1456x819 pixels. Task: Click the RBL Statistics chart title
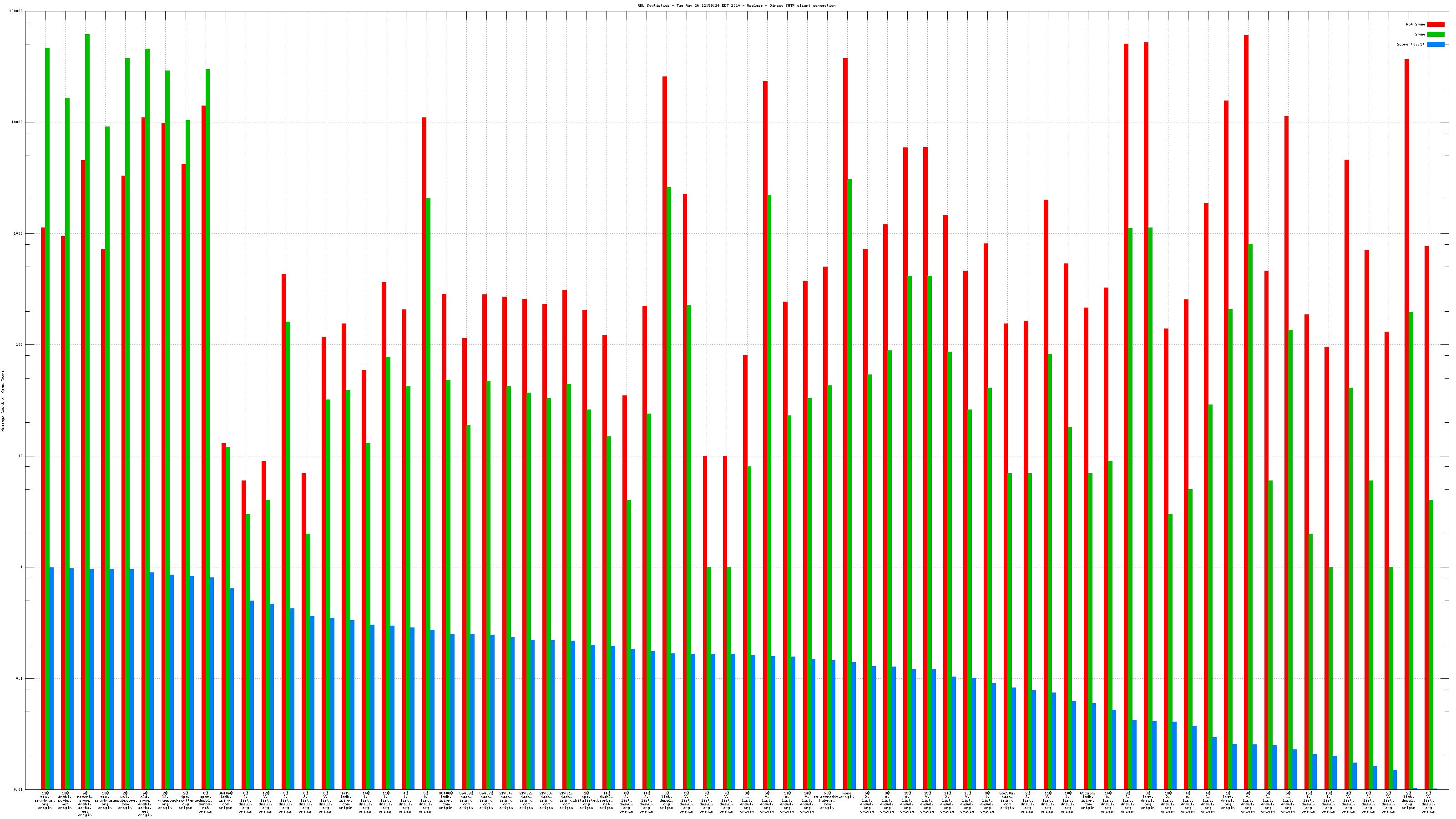pyautogui.click(x=736, y=5)
